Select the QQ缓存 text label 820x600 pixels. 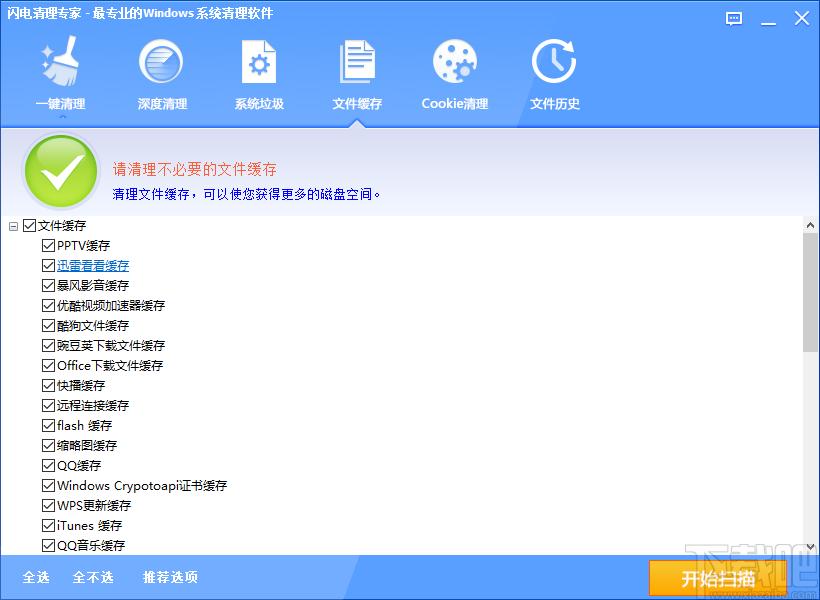pos(79,465)
